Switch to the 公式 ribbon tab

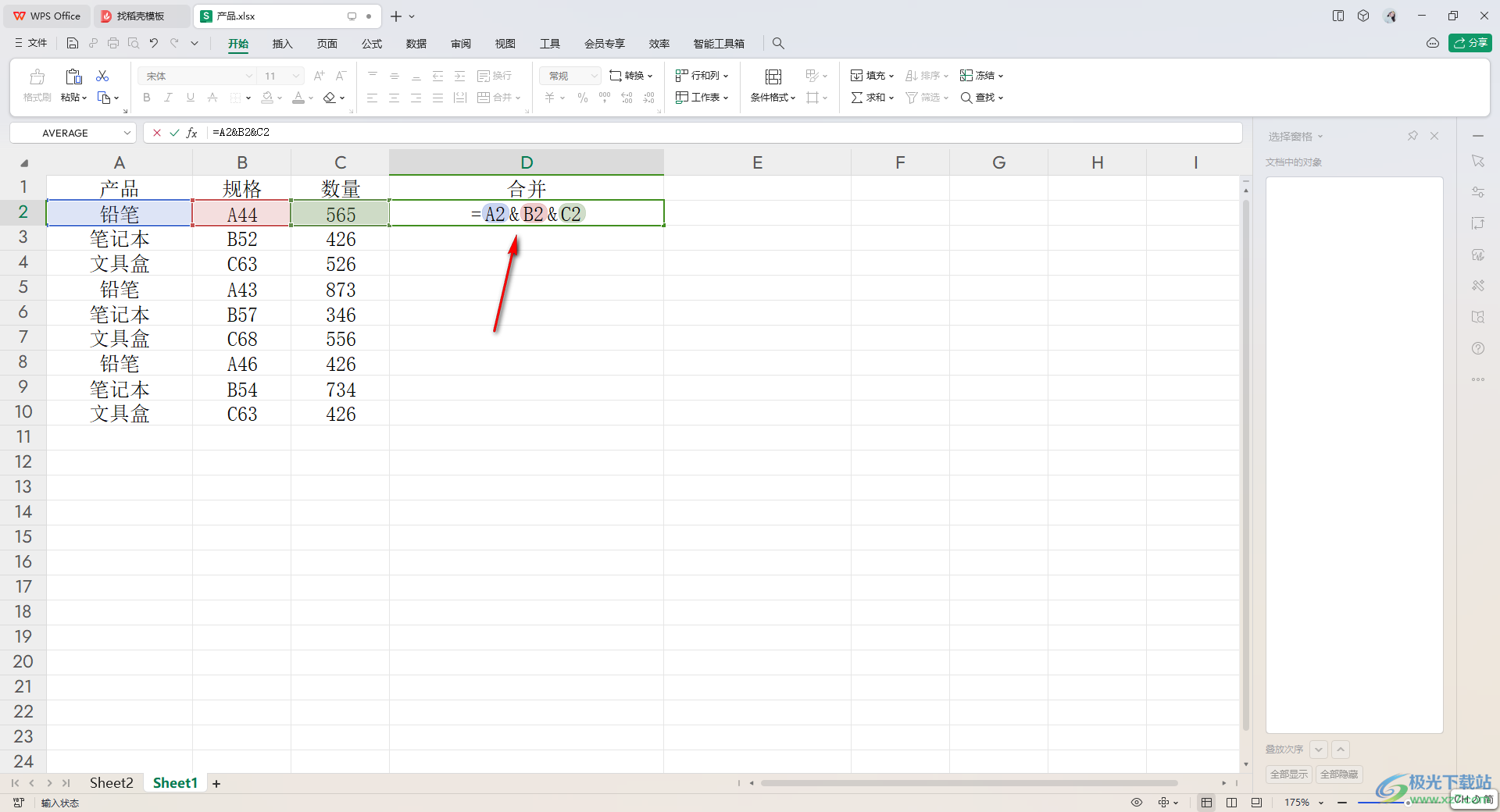click(372, 44)
